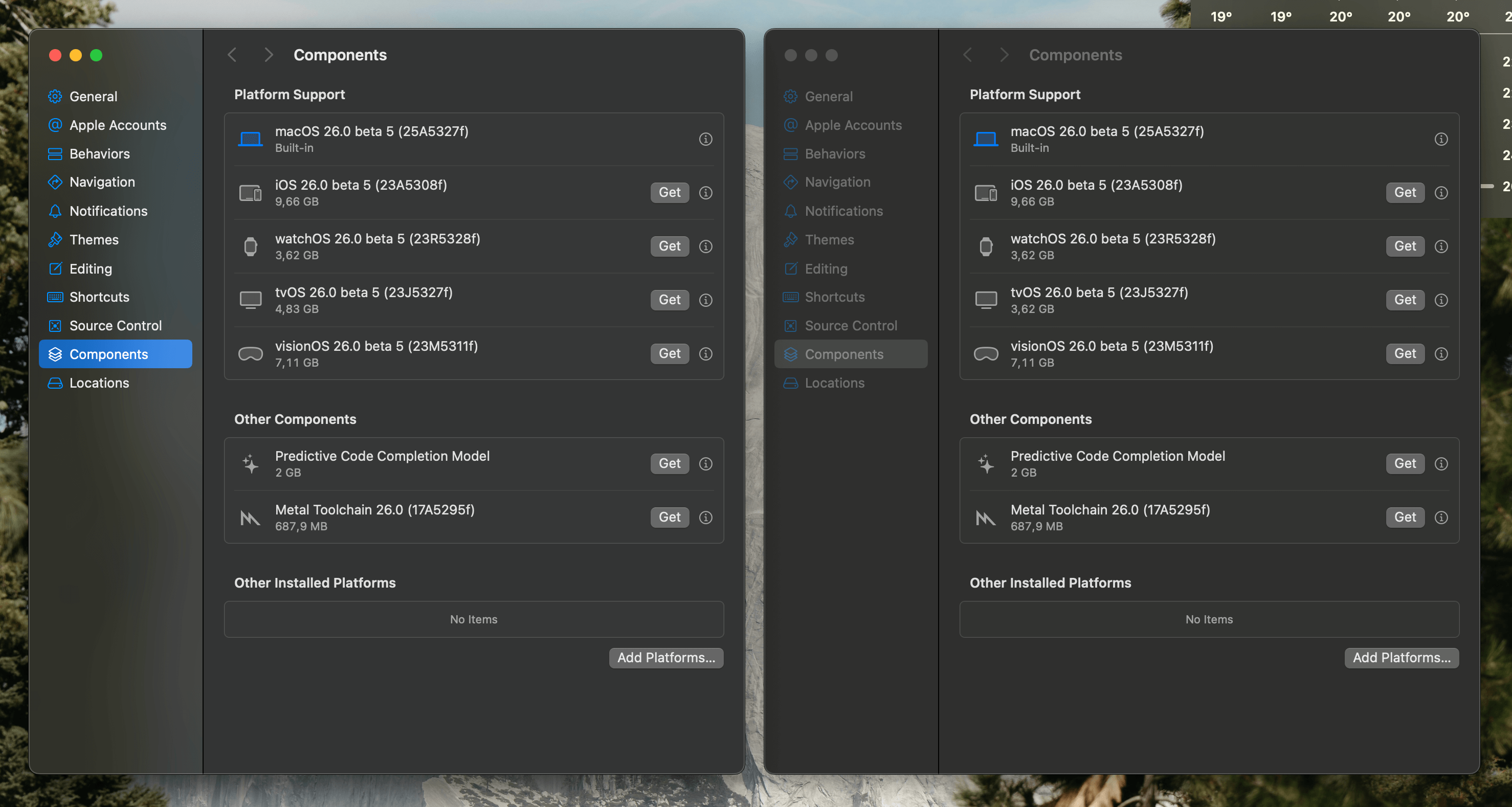
Task: Open General settings in left window sidebar
Action: (x=116, y=96)
